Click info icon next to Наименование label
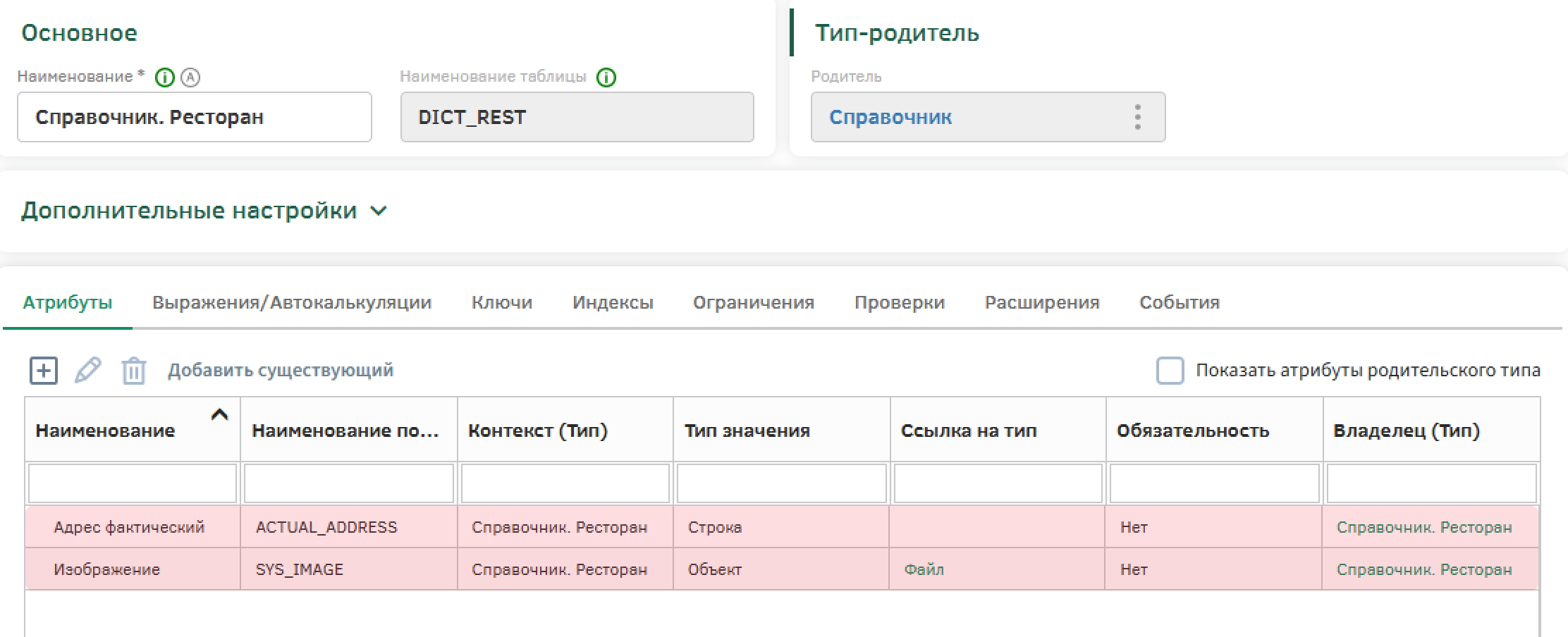Viewport: 1568px width, 637px height. (x=164, y=78)
